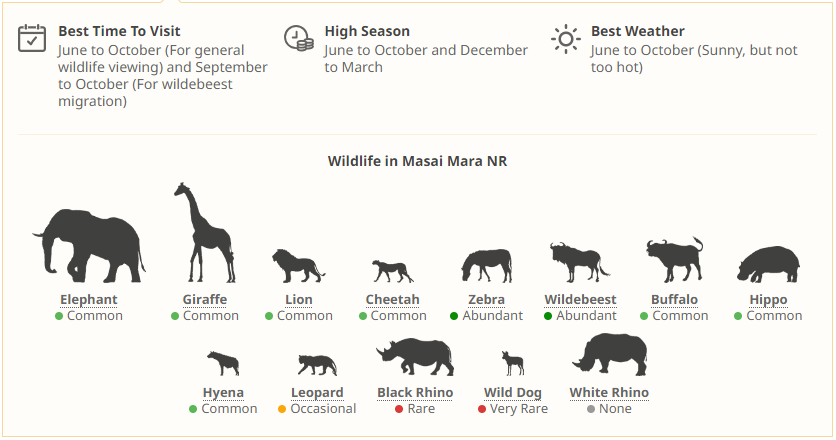Click the orange Occasional dot under Leopard
The width and height of the screenshot is (836, 440).
[282, 409]
